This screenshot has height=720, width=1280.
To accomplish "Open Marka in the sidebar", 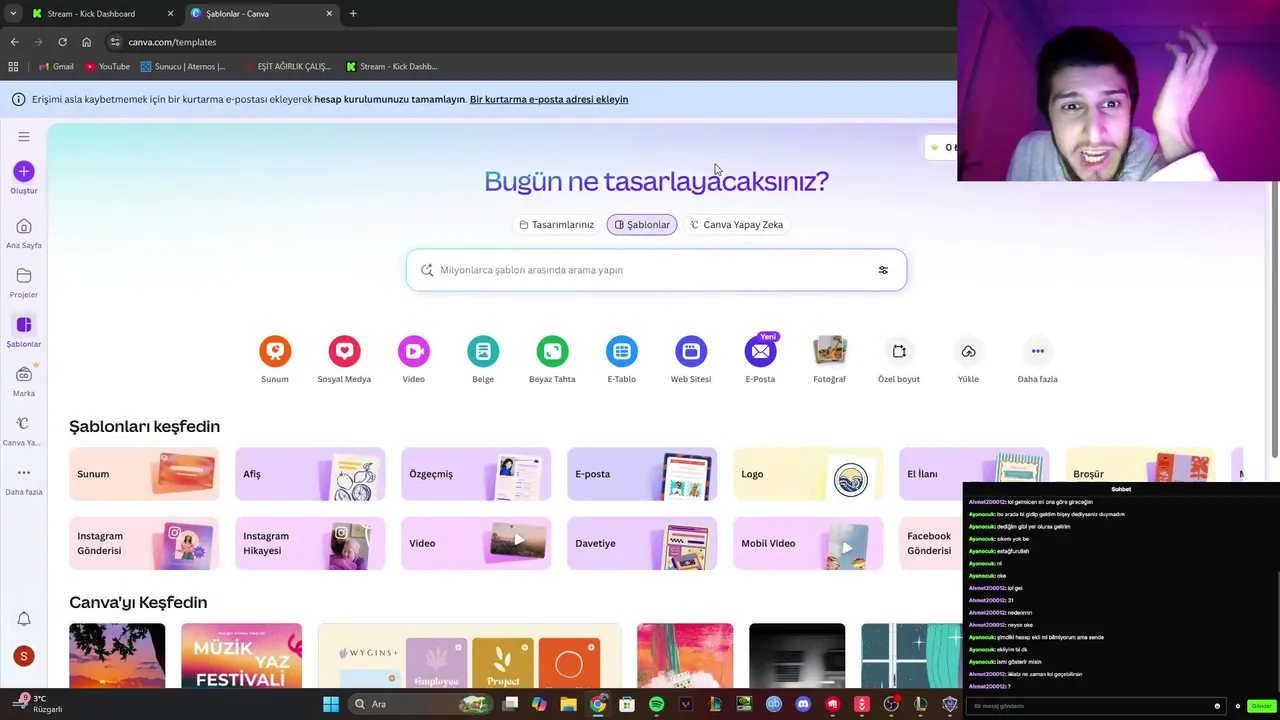I will tap(24, 380).
